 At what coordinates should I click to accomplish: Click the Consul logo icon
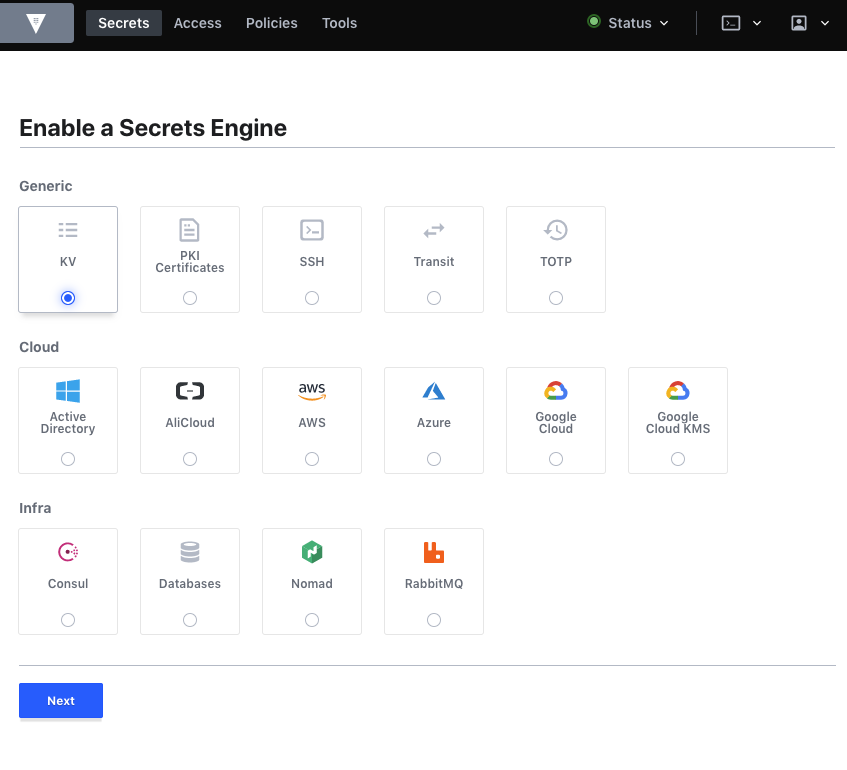click(68, 552)
